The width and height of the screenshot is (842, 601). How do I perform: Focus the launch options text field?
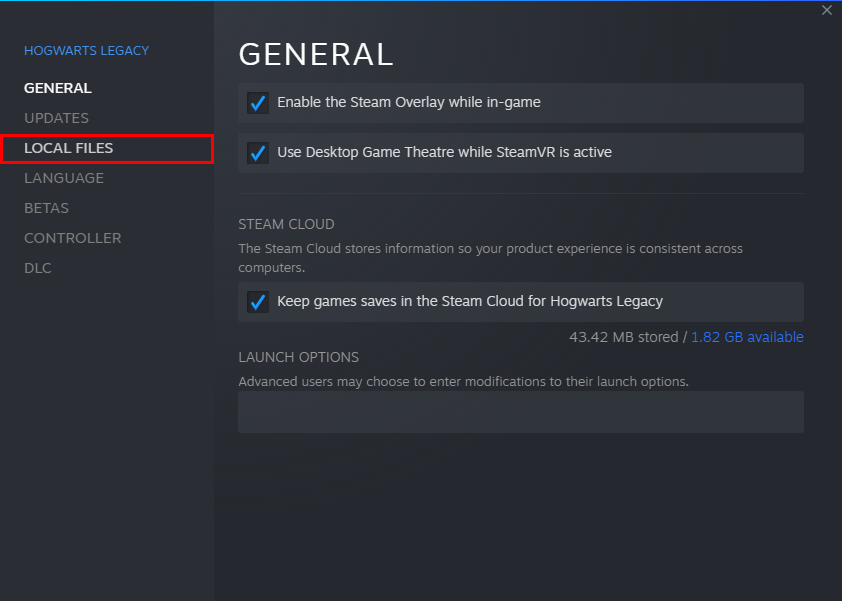pos(520,412)
